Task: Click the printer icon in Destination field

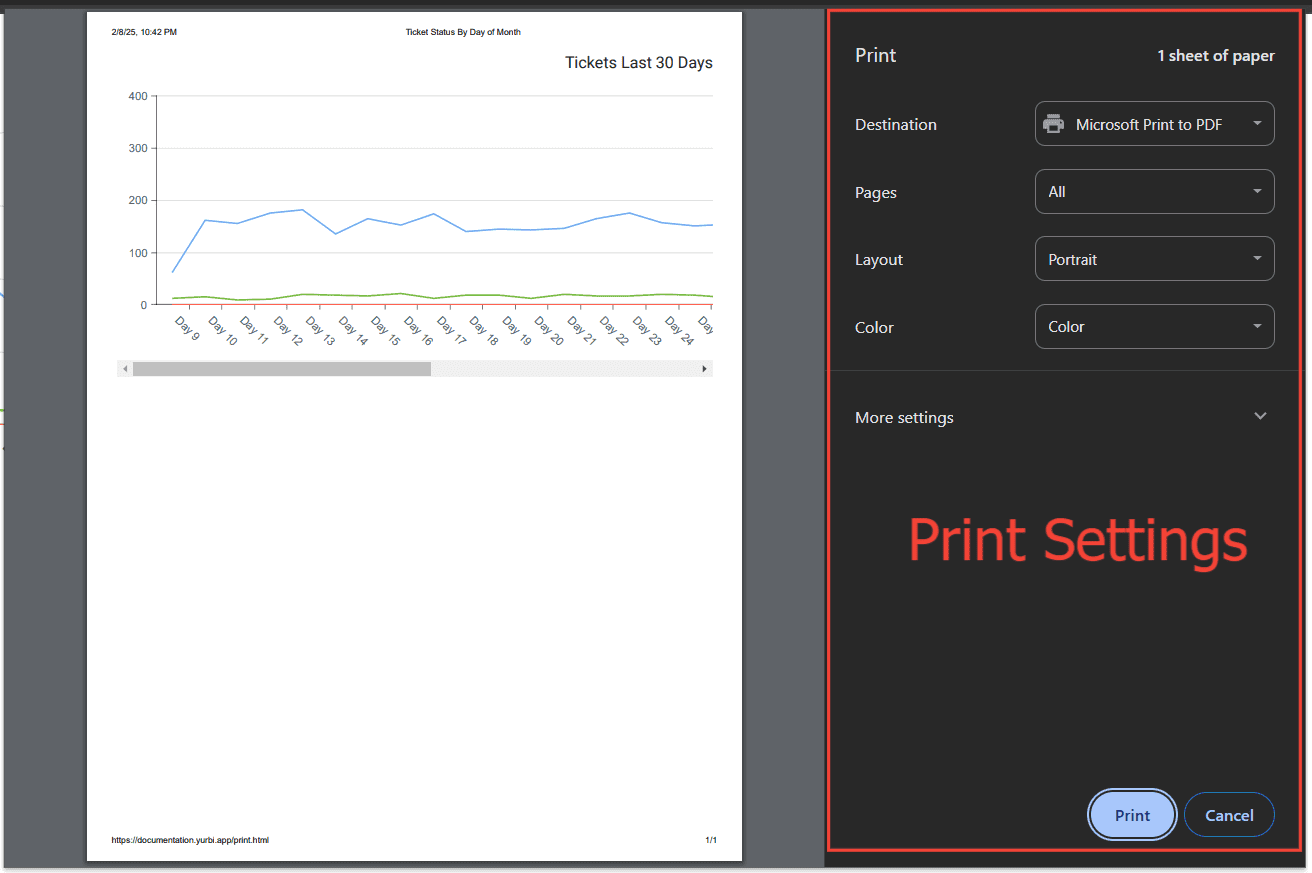Action: tap(1053, 124)
